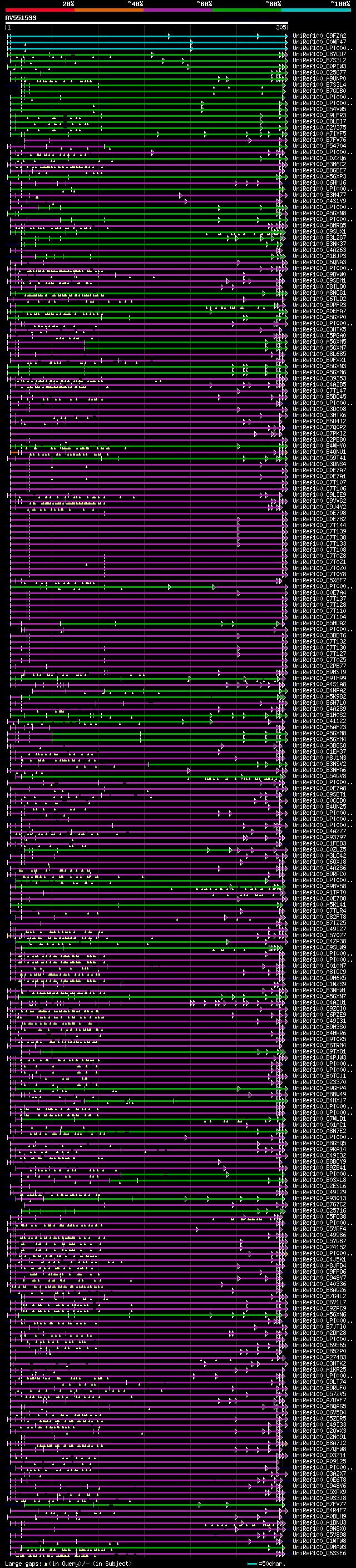Select hit UniRef100_Q59T41

point(319,458)
